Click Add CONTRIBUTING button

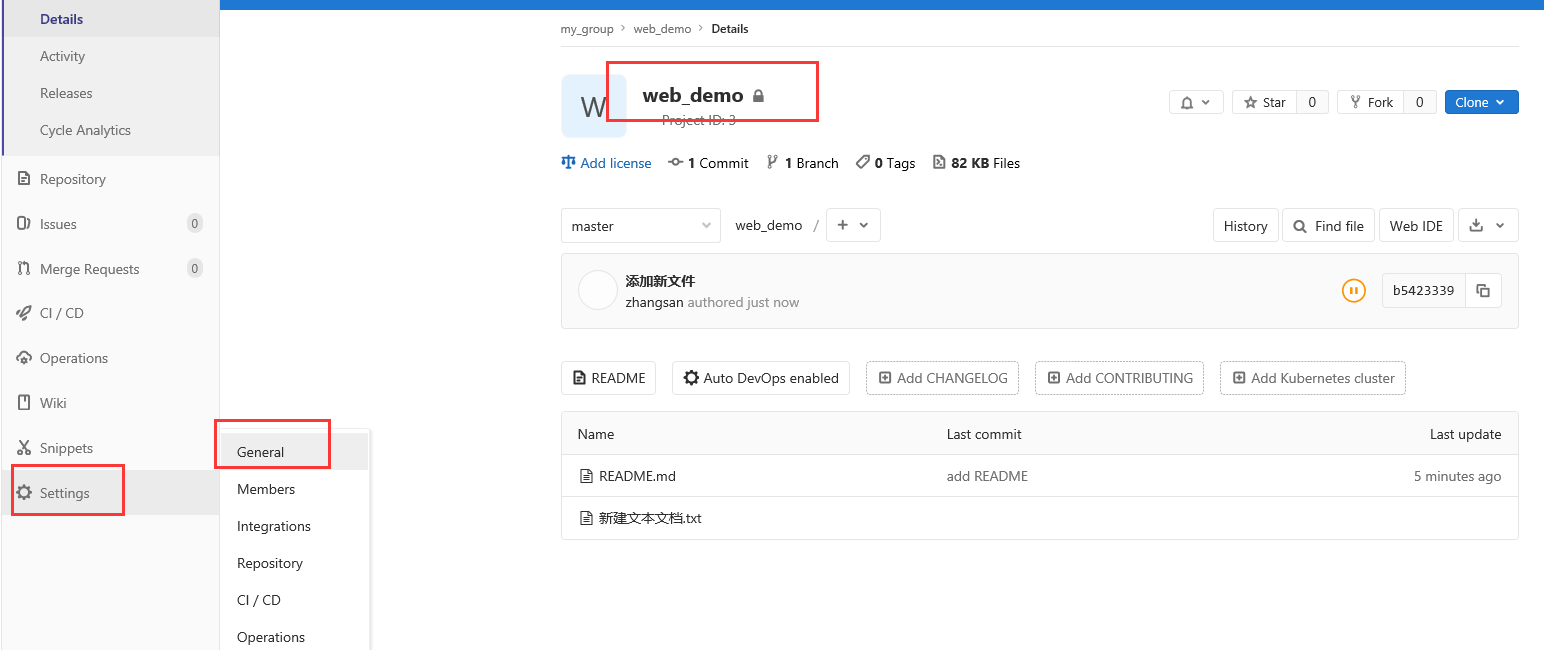1119,378
